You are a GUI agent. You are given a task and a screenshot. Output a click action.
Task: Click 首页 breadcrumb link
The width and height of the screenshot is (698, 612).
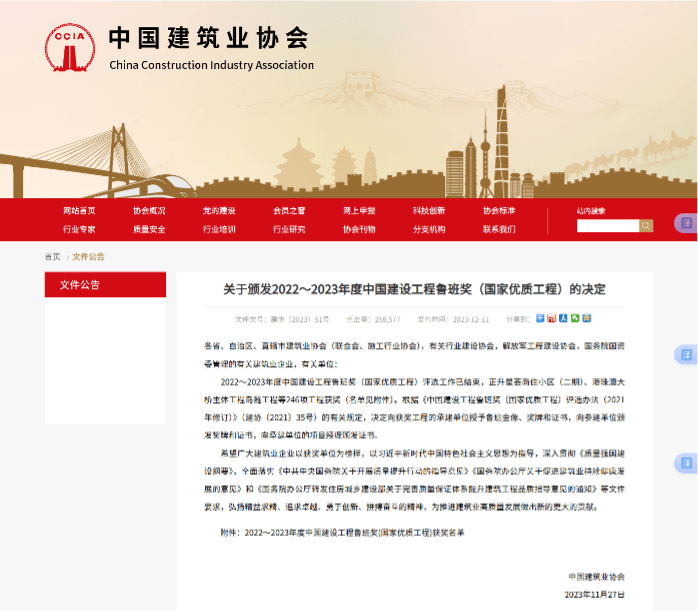coord(52,257)
